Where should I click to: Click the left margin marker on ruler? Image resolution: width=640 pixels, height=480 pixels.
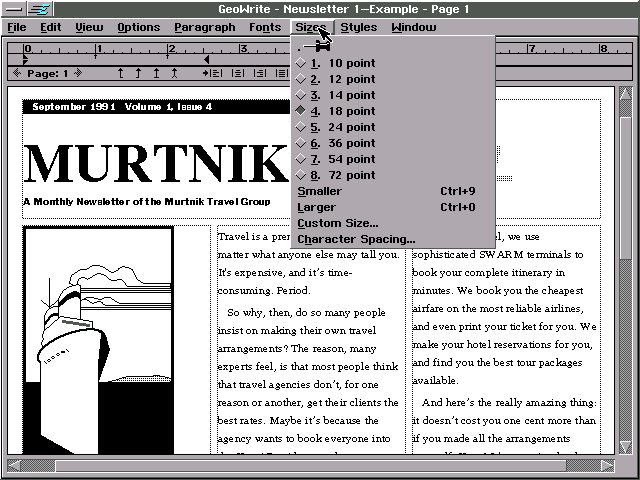click(25, 60)
